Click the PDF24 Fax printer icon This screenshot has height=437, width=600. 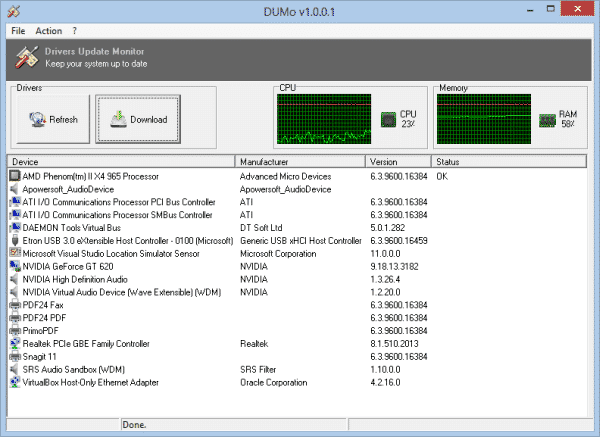pyautogui.click(x=14, y=305)
